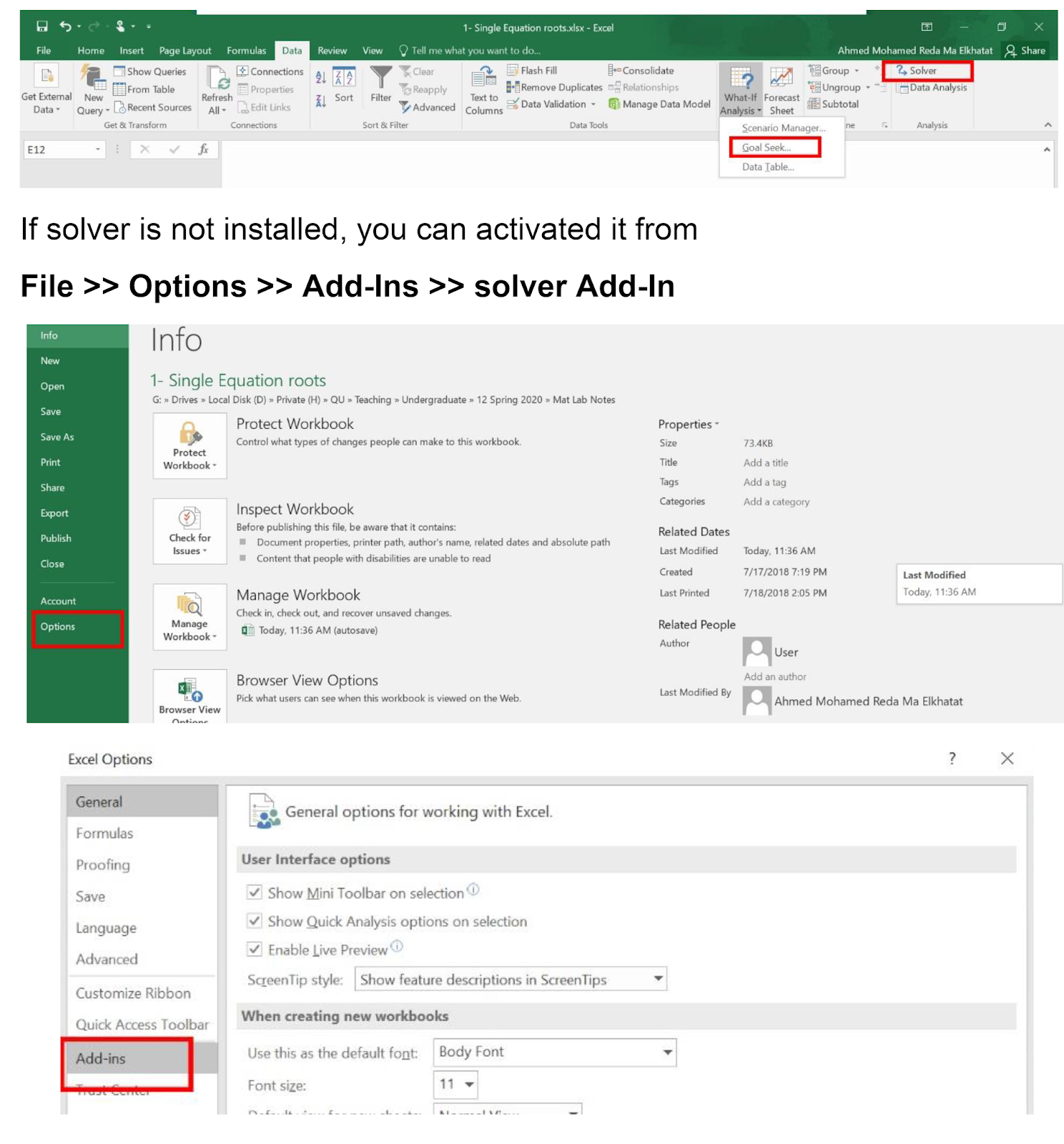Click the Subtotal icon
Viewport: 1064px width, 1144px height.
click(814, 104)
